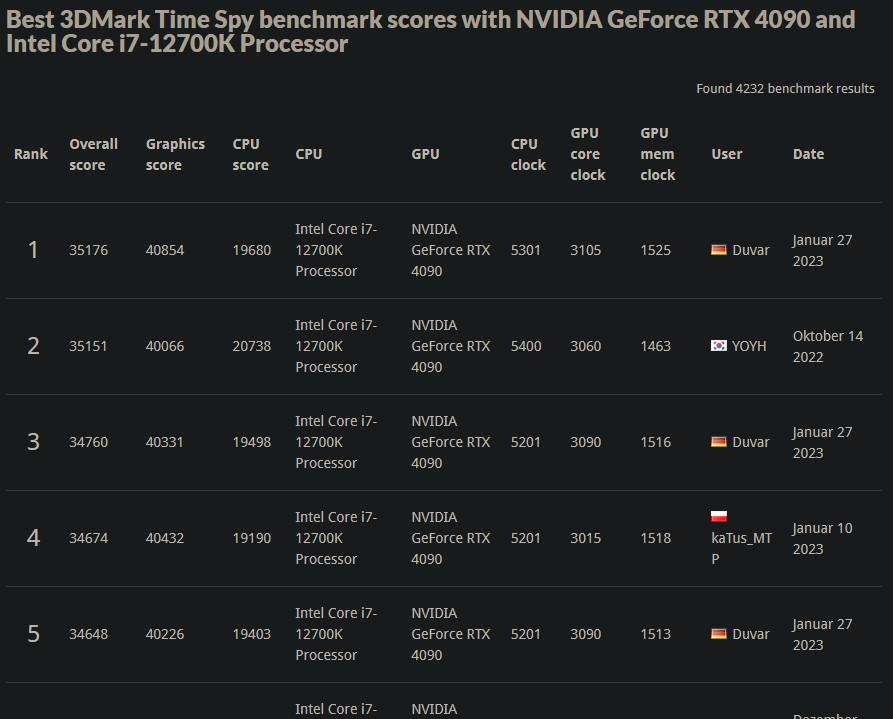Click the CPU clock column header
893x719 pixels.
tap(528, 154)
